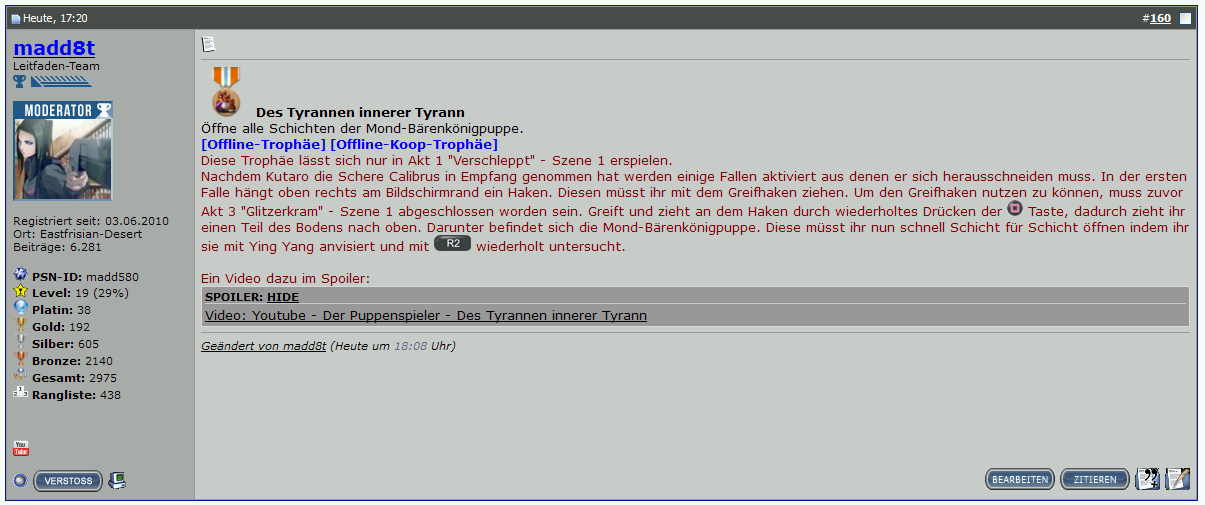The image size is (1205, 505).
Task: Click the trophy title 'Des Tyrannen innerer Tyrann'
Action: [360, 113]
